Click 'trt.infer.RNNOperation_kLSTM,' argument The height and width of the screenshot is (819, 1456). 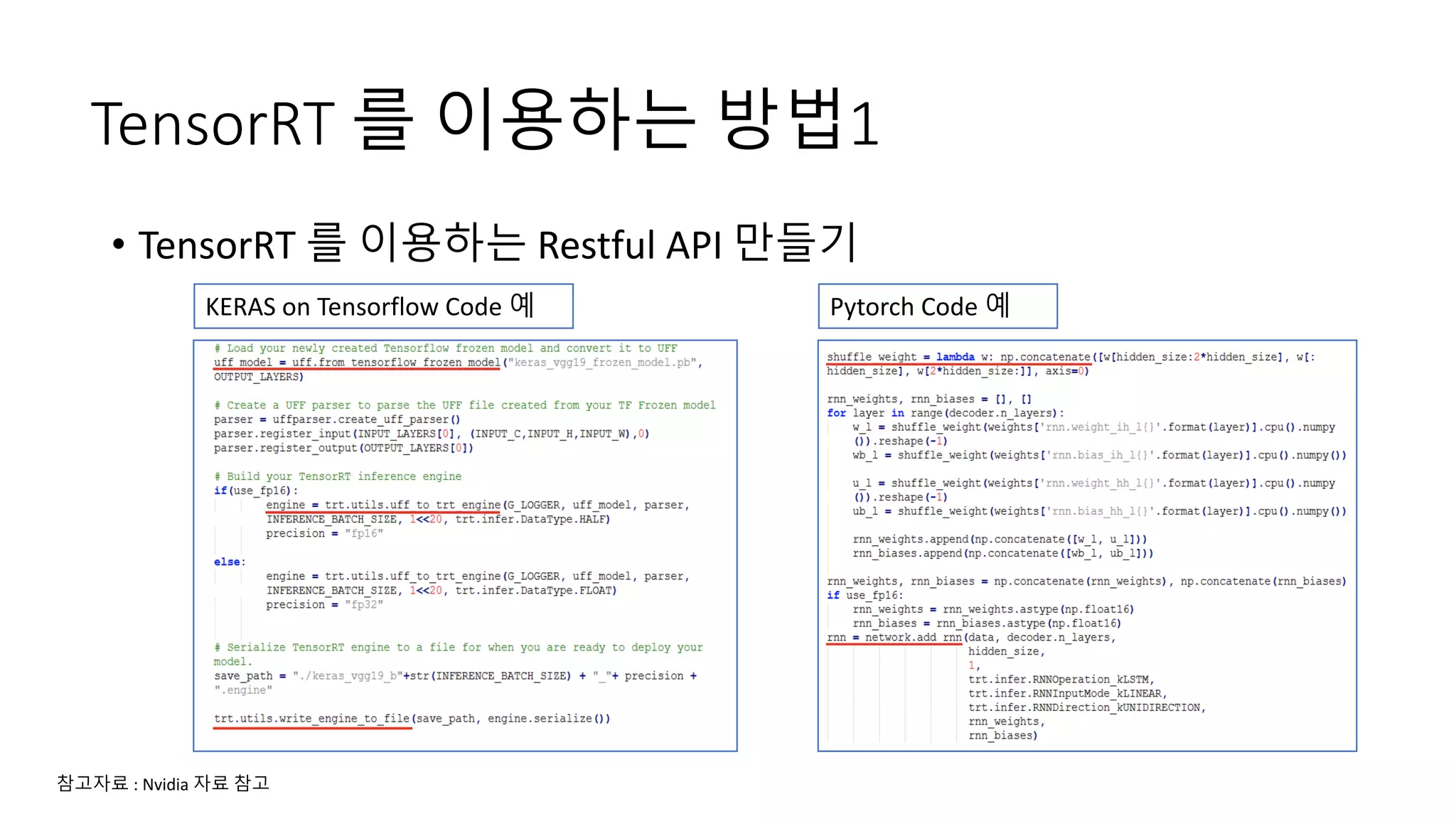[x=1061, y=680]
